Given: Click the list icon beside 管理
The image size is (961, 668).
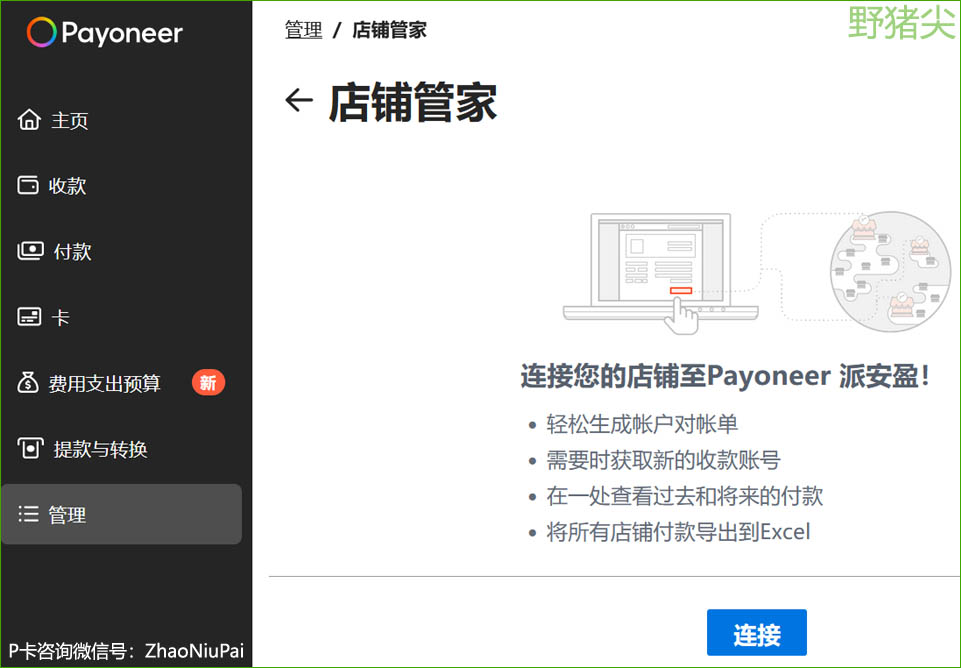Looking at the screenshot, I should click(x=28, y=514).
